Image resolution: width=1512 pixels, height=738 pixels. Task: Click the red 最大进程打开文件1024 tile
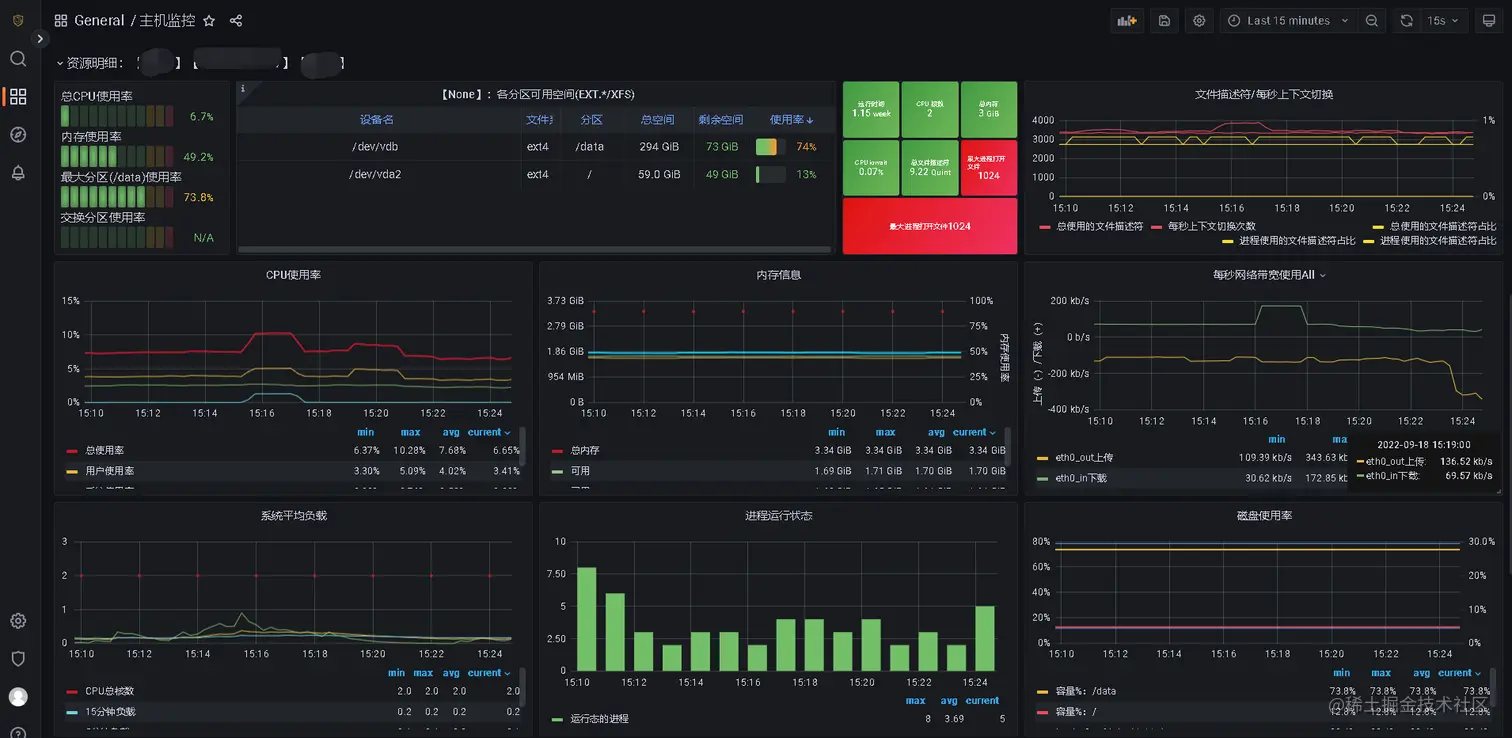pos(930,226)
